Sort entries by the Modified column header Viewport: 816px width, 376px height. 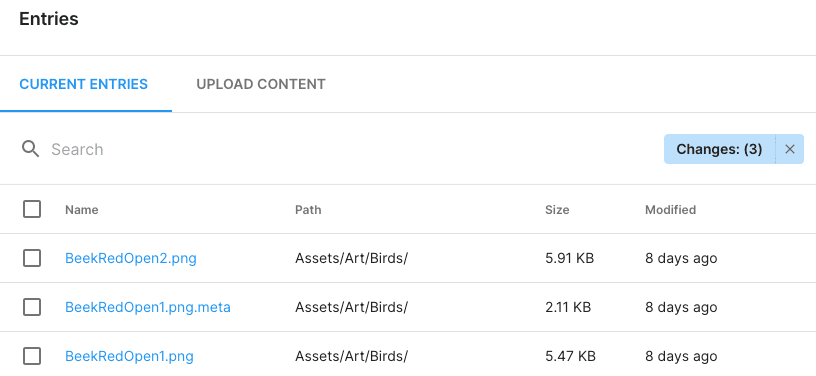670,210
